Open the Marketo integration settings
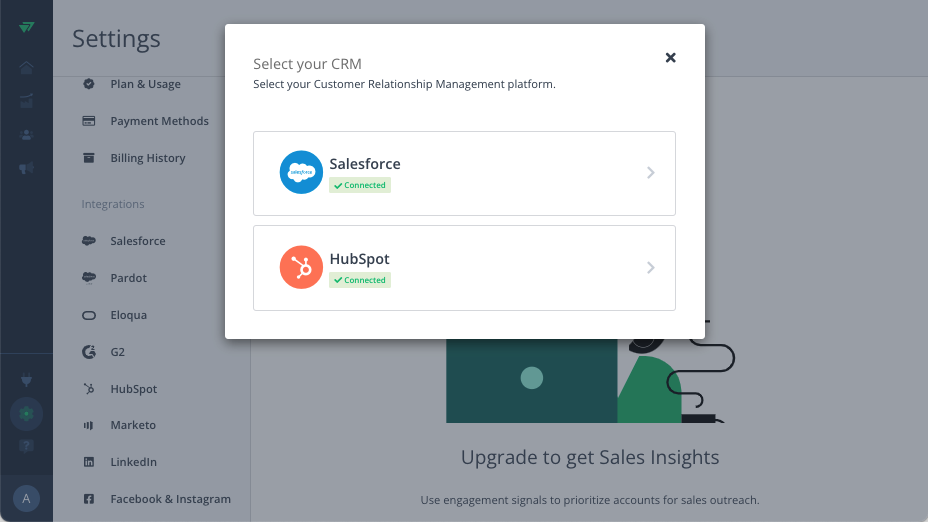 coord(133,425)
